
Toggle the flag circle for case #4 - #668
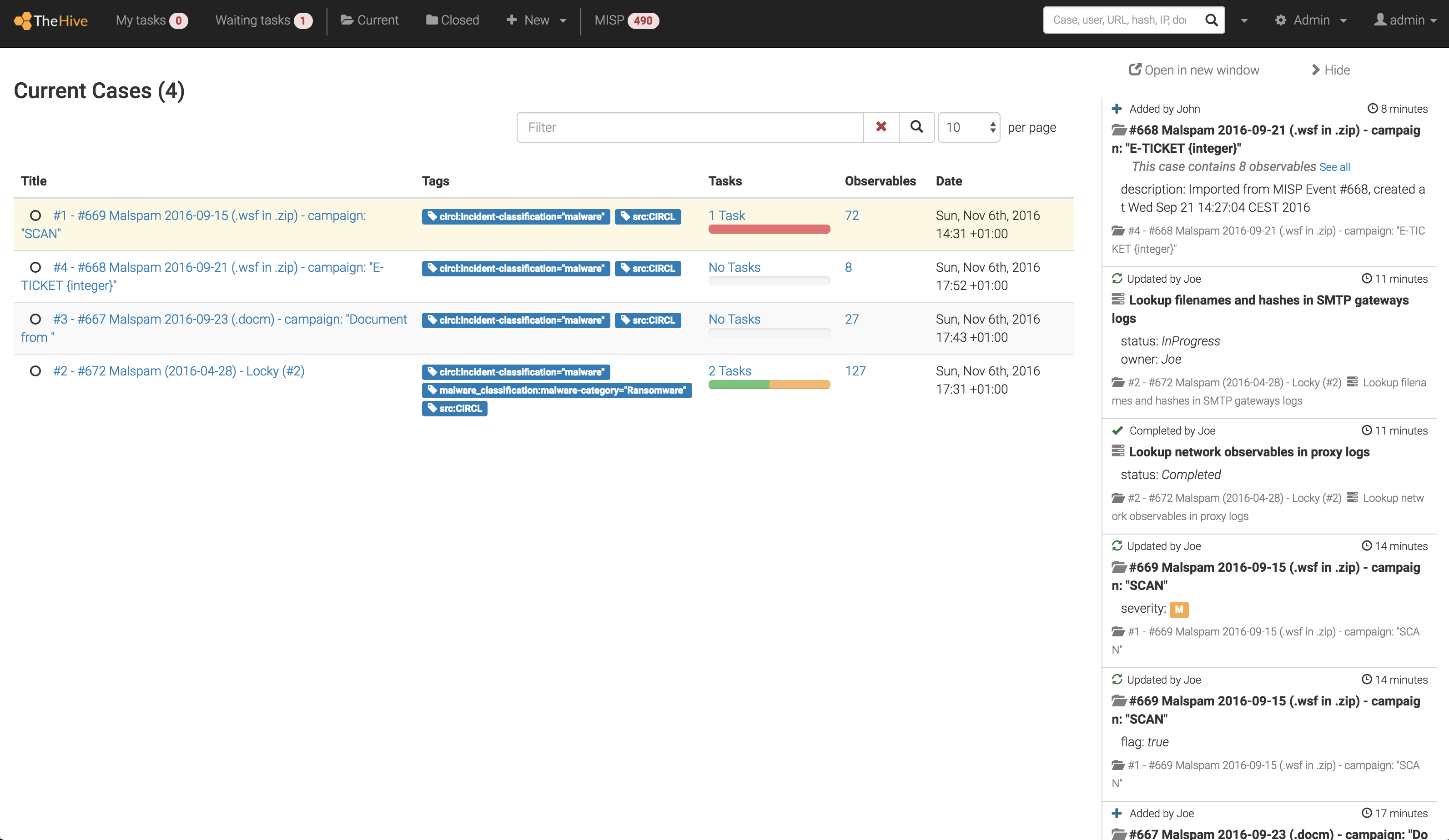tap(35, 267)
